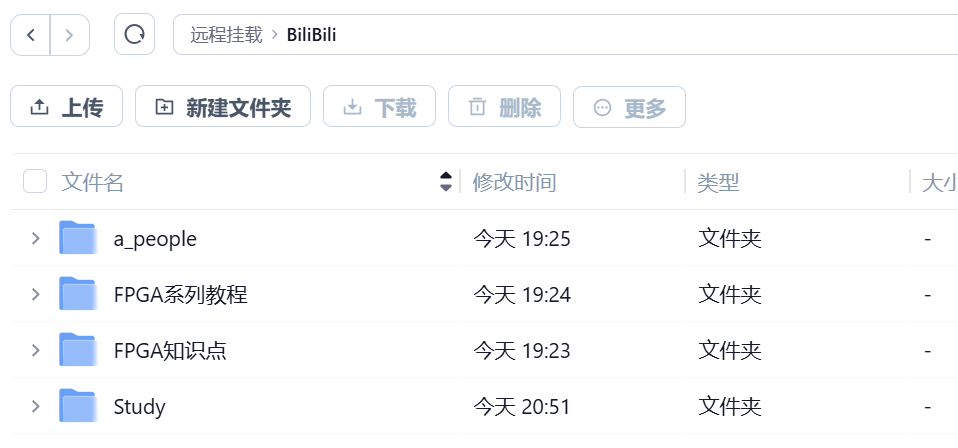Navigate to 远程挂载 in breadcrumb
The width and height of the screenshot is (958, 448).
[x=226, y=34]
